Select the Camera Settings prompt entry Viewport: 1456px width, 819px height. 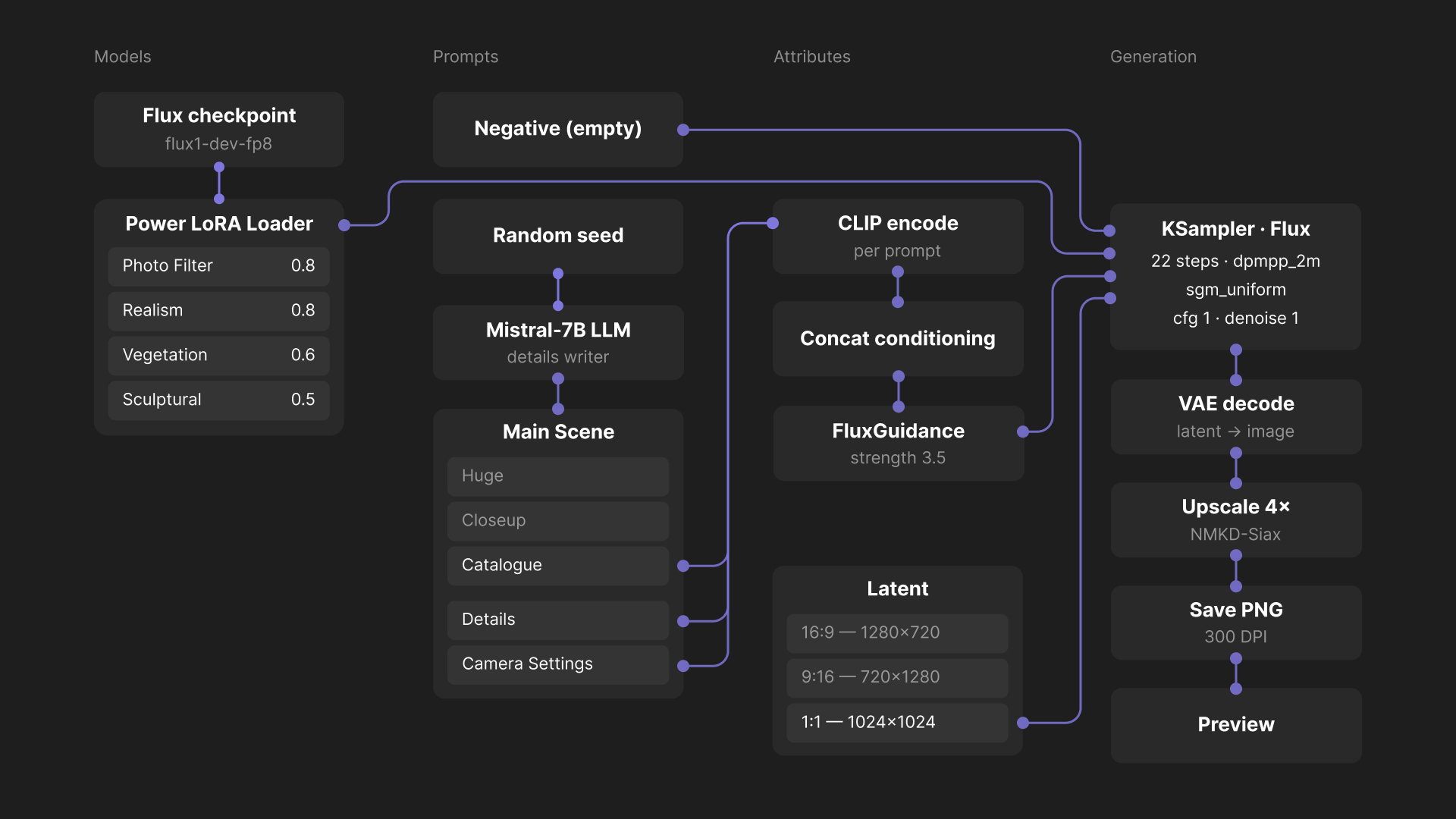coord(557,664)
